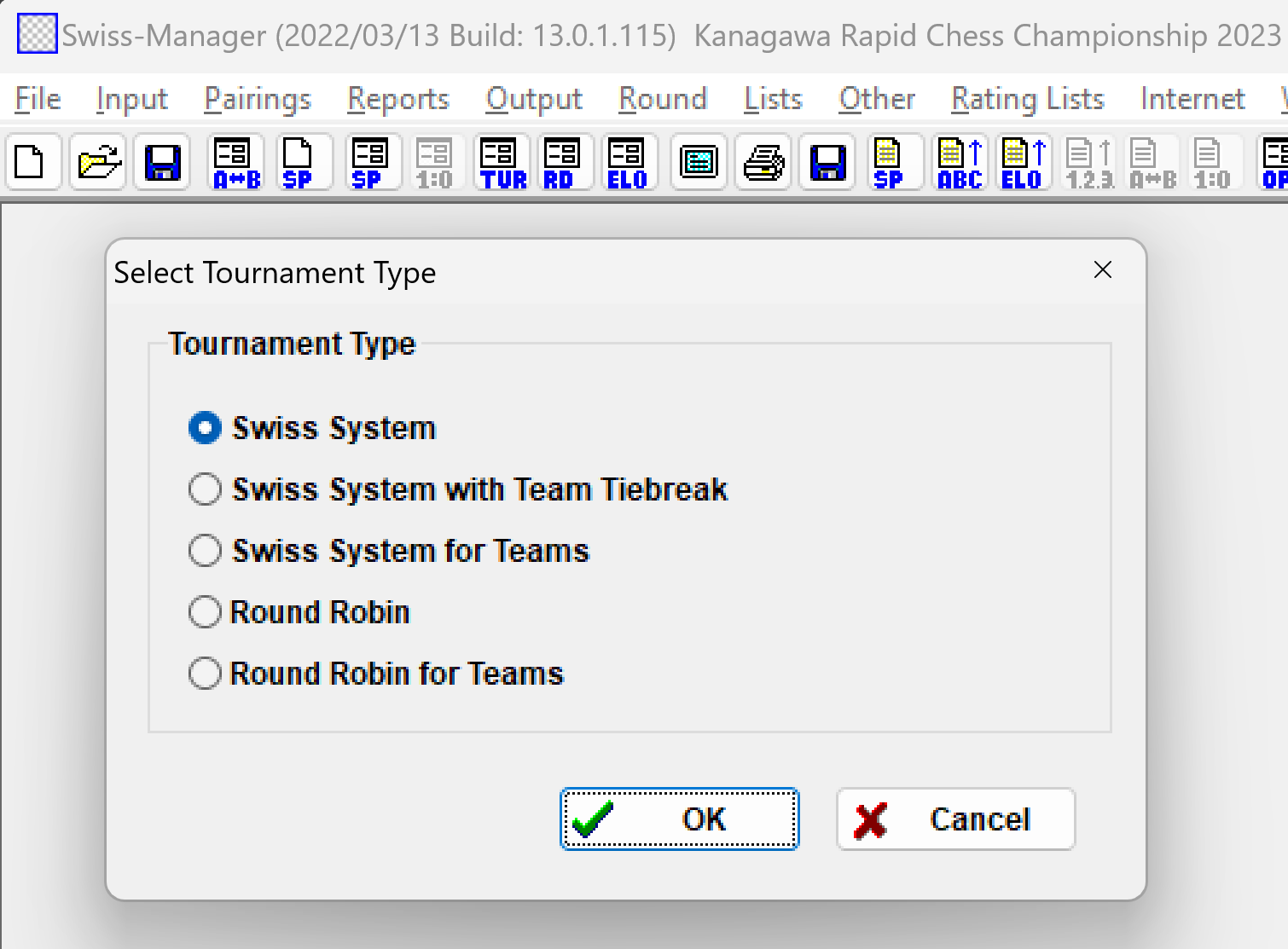The width and height of the screenshot is (1288, 949).
Task: Click the ELO rating table toolbar icon
Action: coord(627,162)
